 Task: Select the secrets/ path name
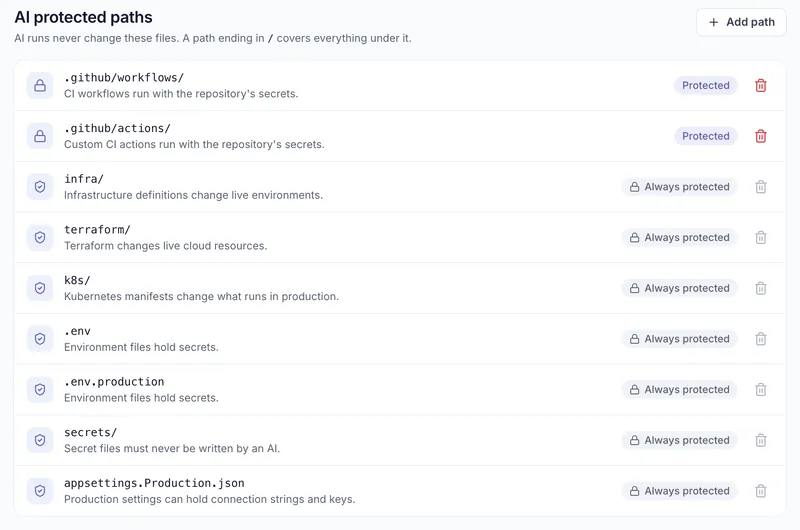click(90, 432)
